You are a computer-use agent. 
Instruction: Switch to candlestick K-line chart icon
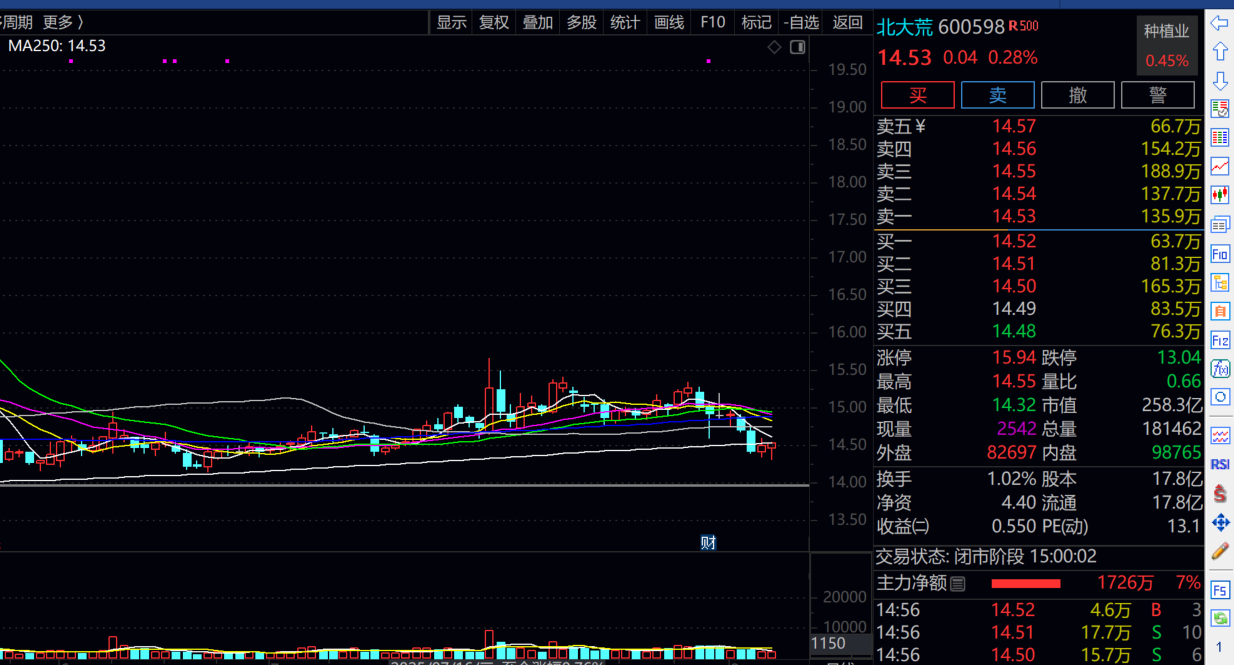(x=1219, y=195)
